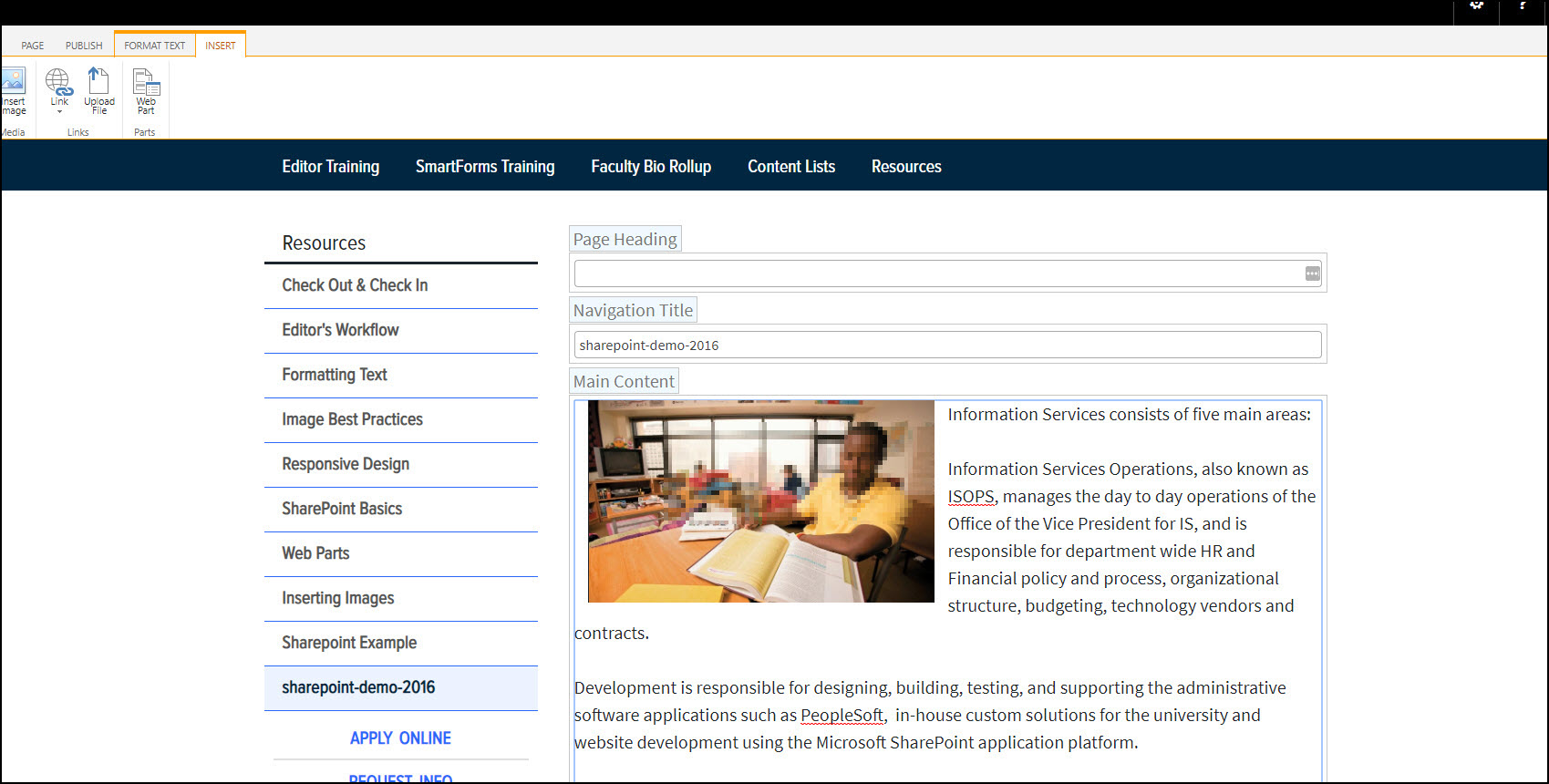Click the ellipsis icon in Page Heading field
This screenshot has height=784, width=1549.
pos(1312,273)
